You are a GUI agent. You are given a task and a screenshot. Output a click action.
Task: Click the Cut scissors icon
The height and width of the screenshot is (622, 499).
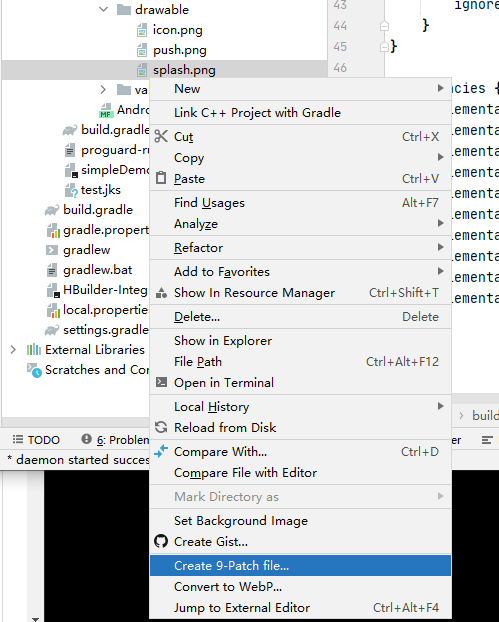click(161, 136)
